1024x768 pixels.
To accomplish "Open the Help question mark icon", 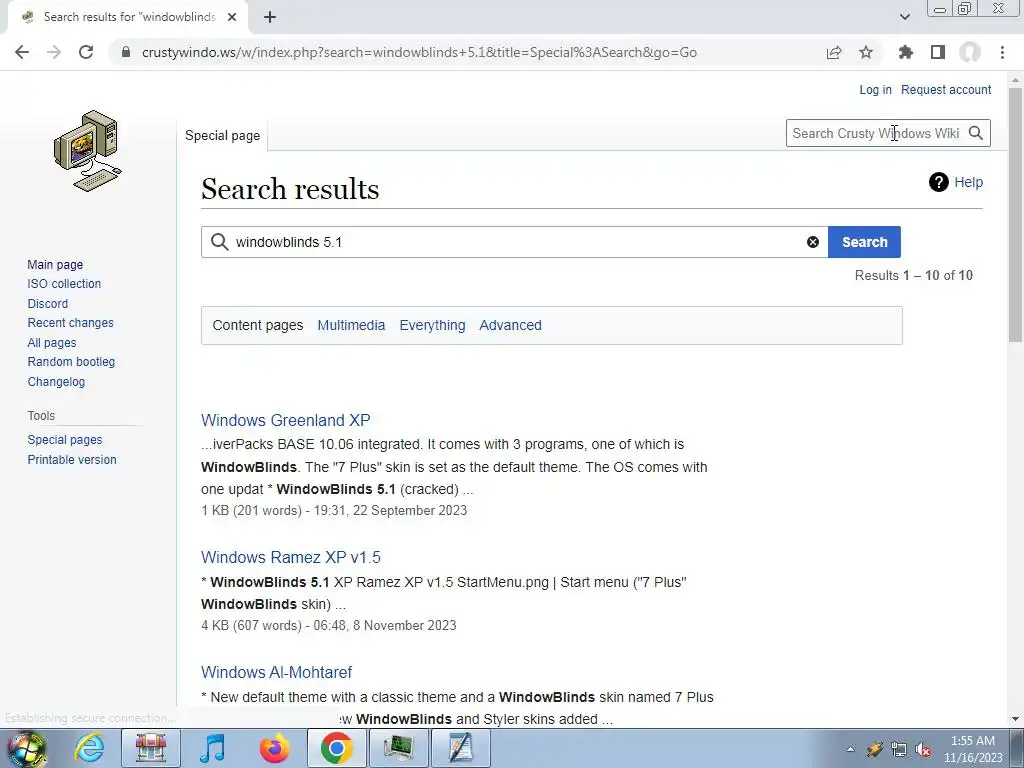I will [x=938, y=182].
